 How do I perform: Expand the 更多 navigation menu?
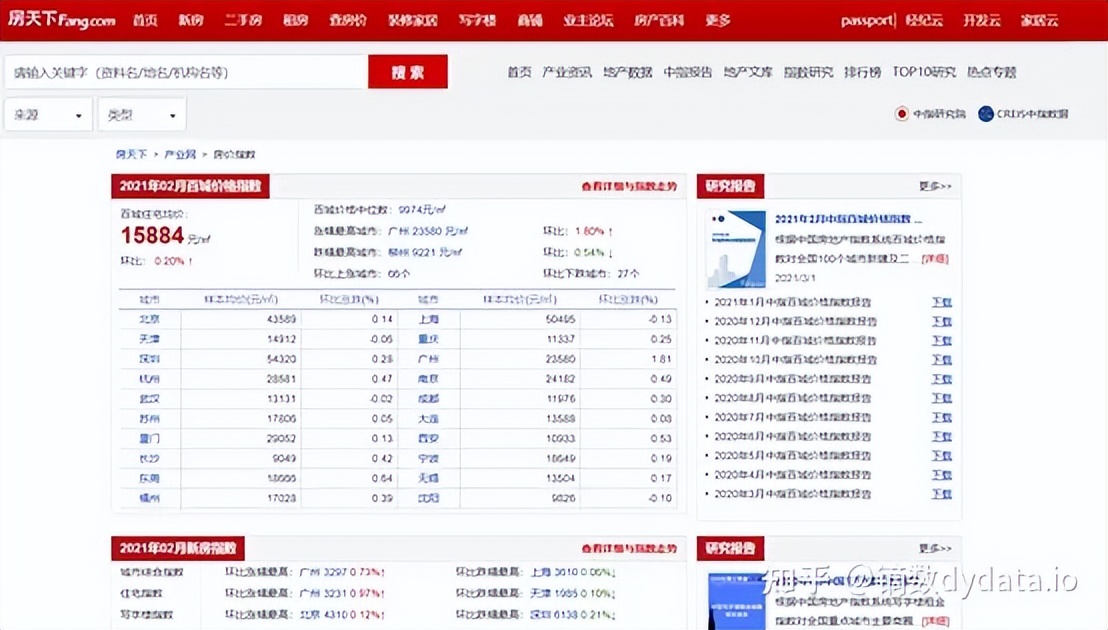pos(717,18)
